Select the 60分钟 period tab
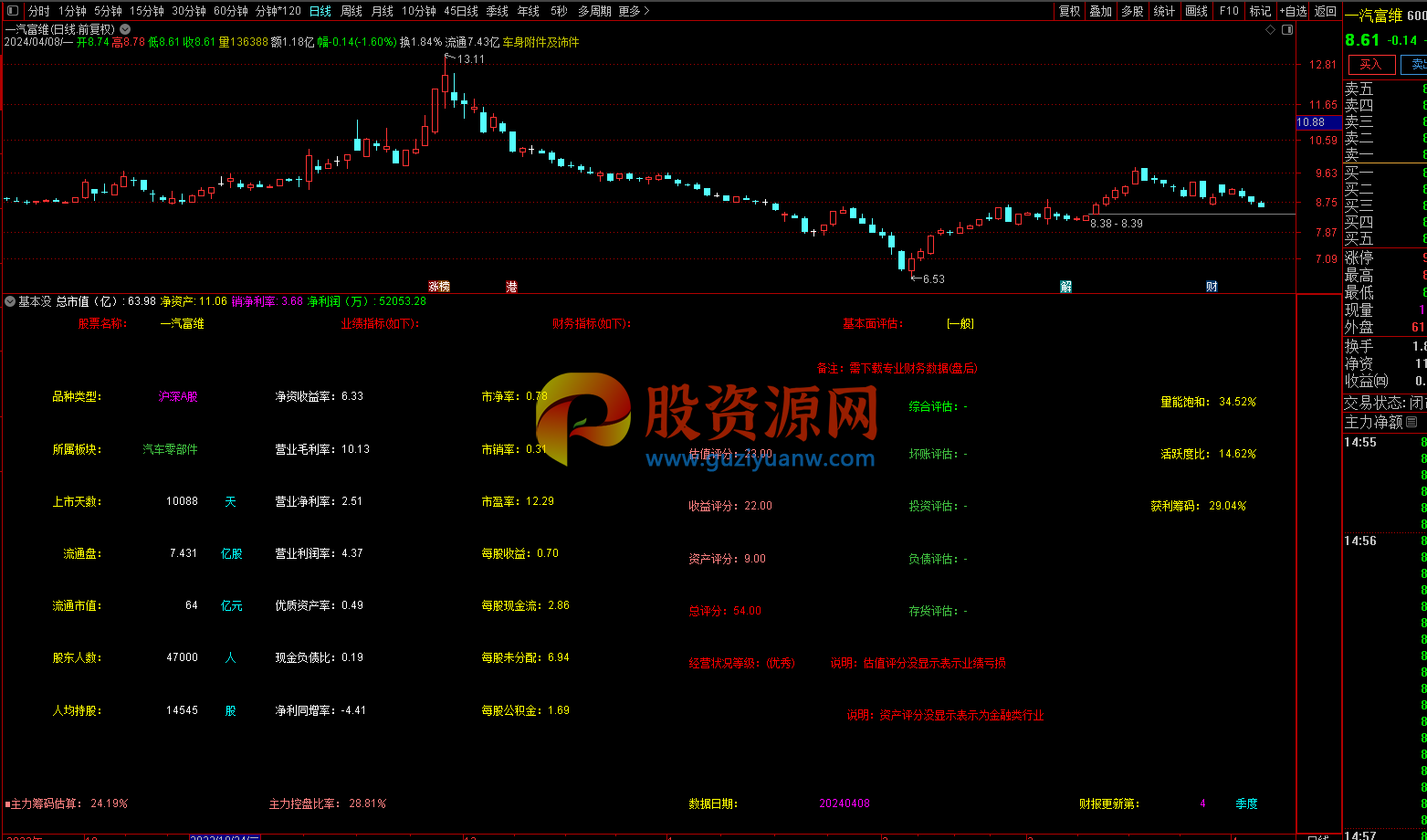The width and height of the screenshot is (1427, 840). click(x=231, y=11)
